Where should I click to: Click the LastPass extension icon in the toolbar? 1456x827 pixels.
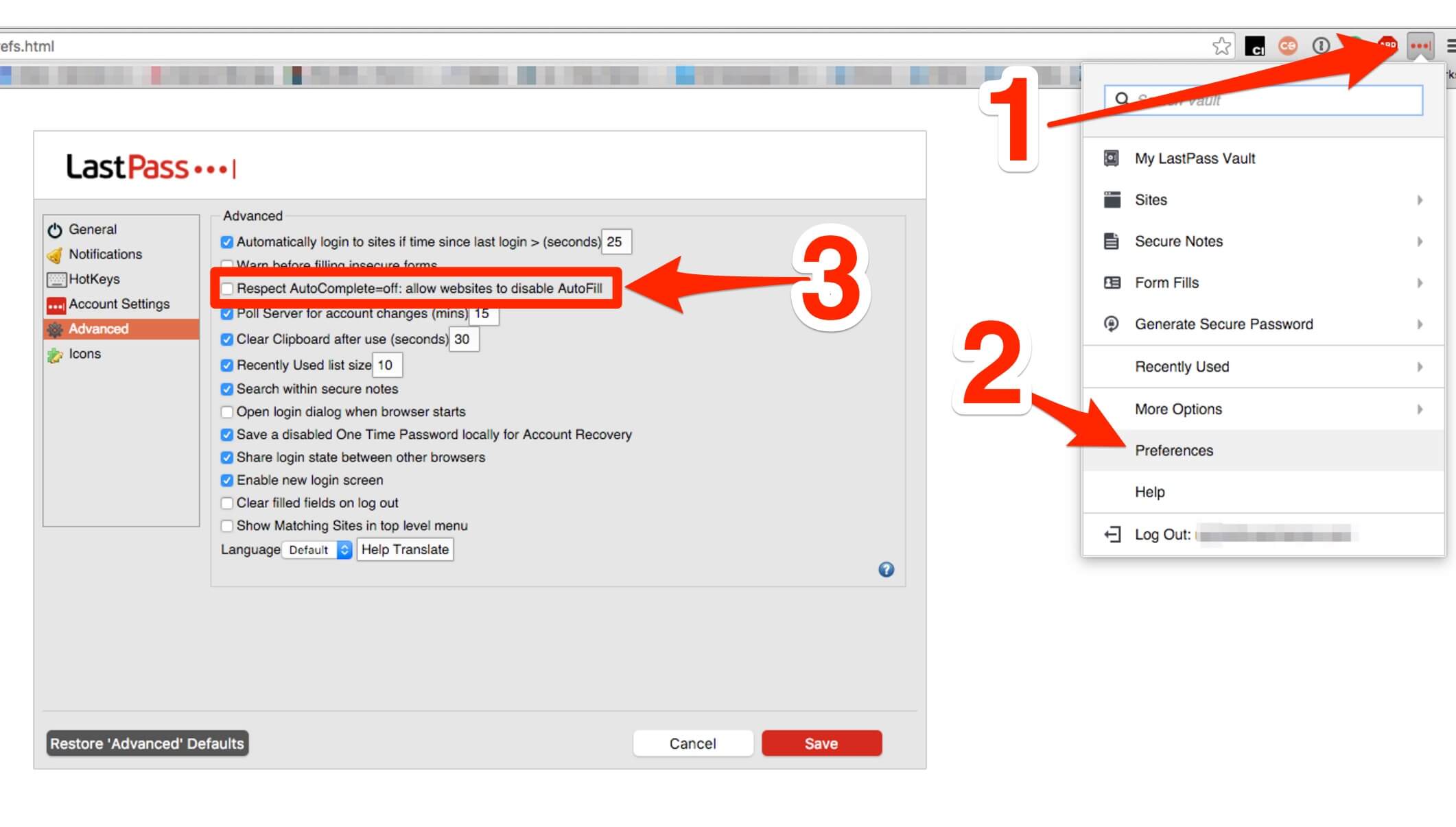pyautogui.click(x=1420, y=47)
